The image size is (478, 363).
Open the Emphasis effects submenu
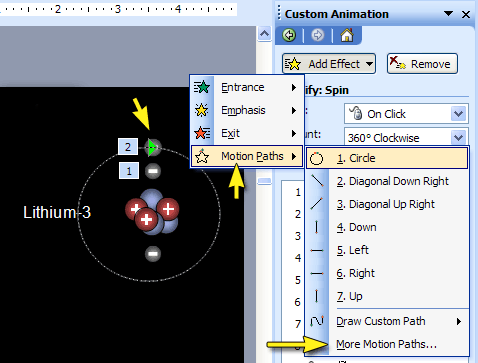247,110
